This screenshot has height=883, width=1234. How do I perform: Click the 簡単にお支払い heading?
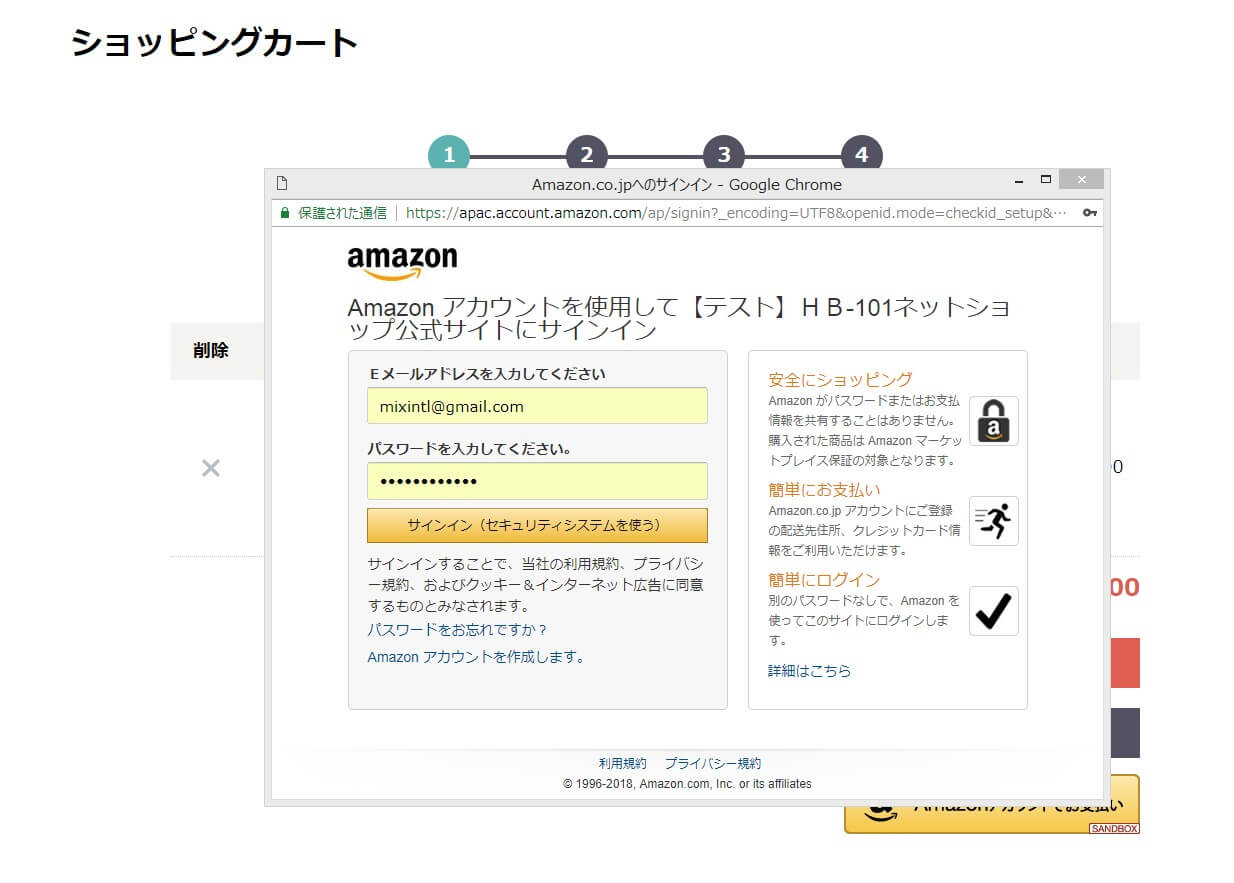824,490
